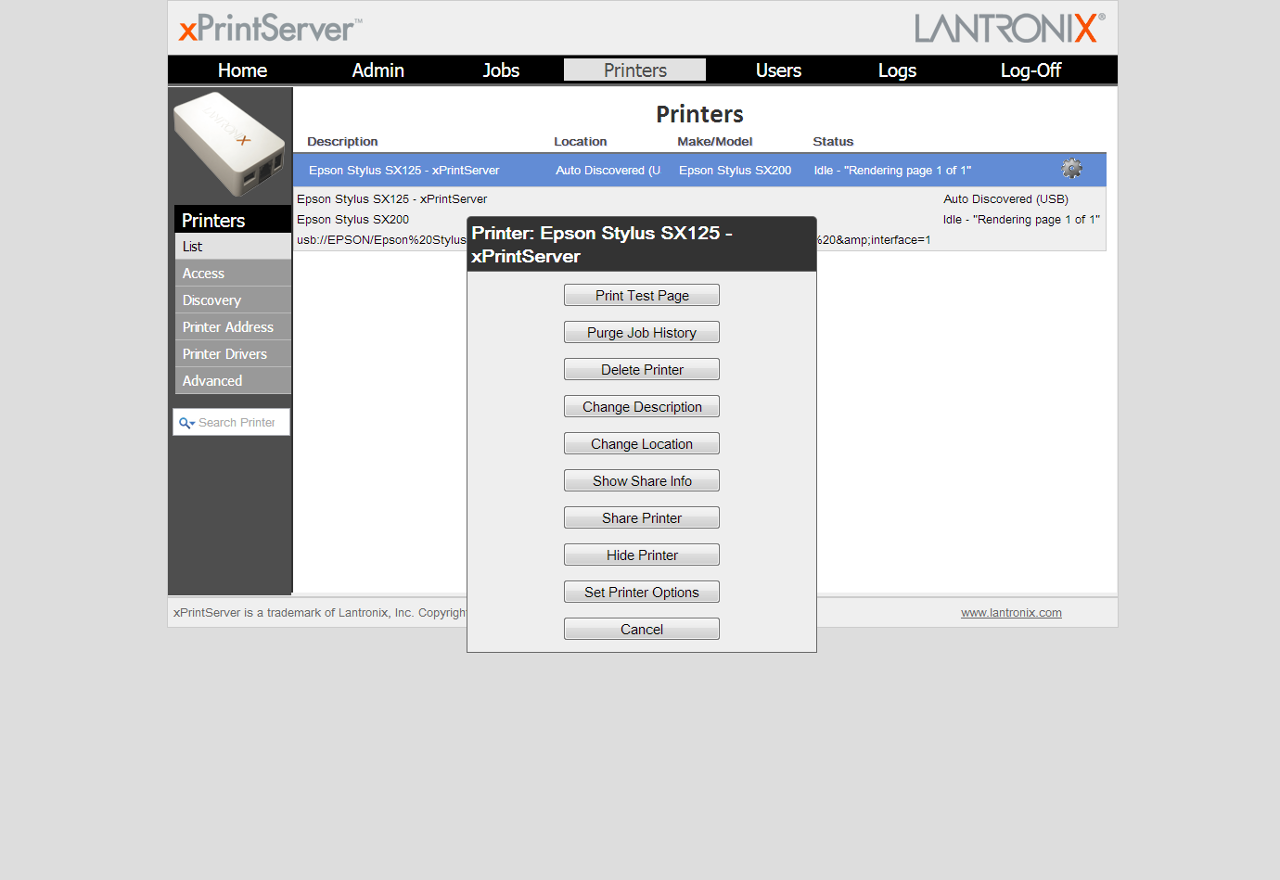Click the Delete Printer button
Screen dimensions: 1280x880
tap(642, 369)
